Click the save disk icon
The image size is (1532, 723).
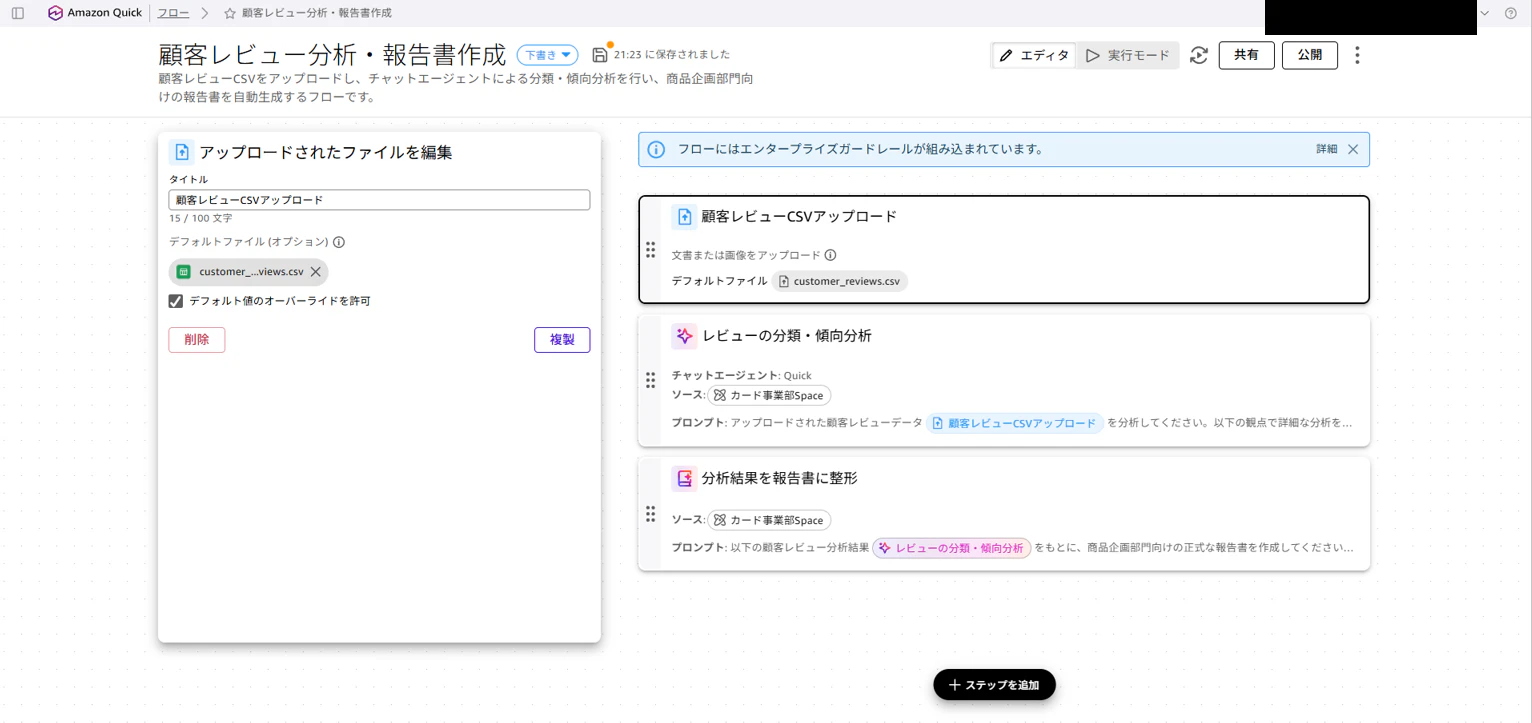coord(600,54)
